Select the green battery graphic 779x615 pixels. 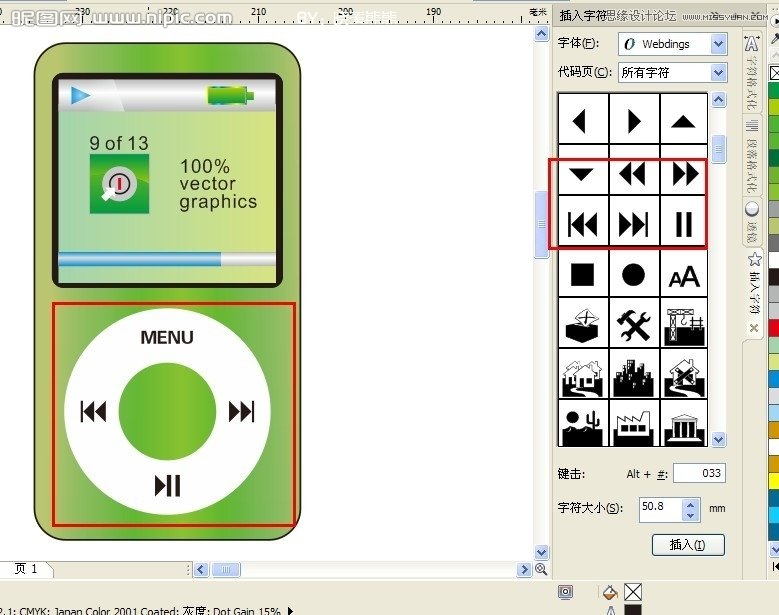pyautogui.click(x=231, y=95)
